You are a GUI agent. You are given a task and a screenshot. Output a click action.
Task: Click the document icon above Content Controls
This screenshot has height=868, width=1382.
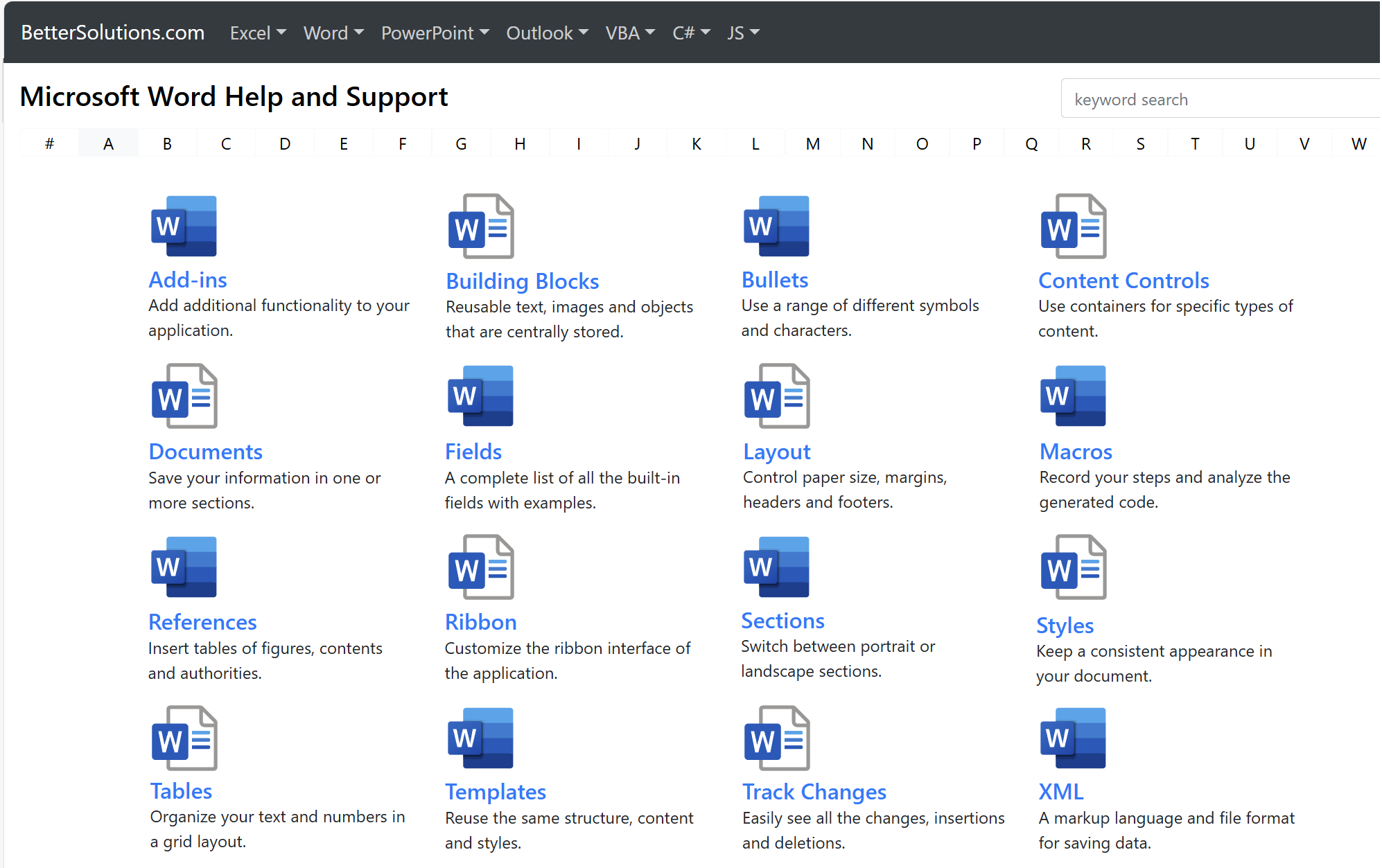(1073, 226)
